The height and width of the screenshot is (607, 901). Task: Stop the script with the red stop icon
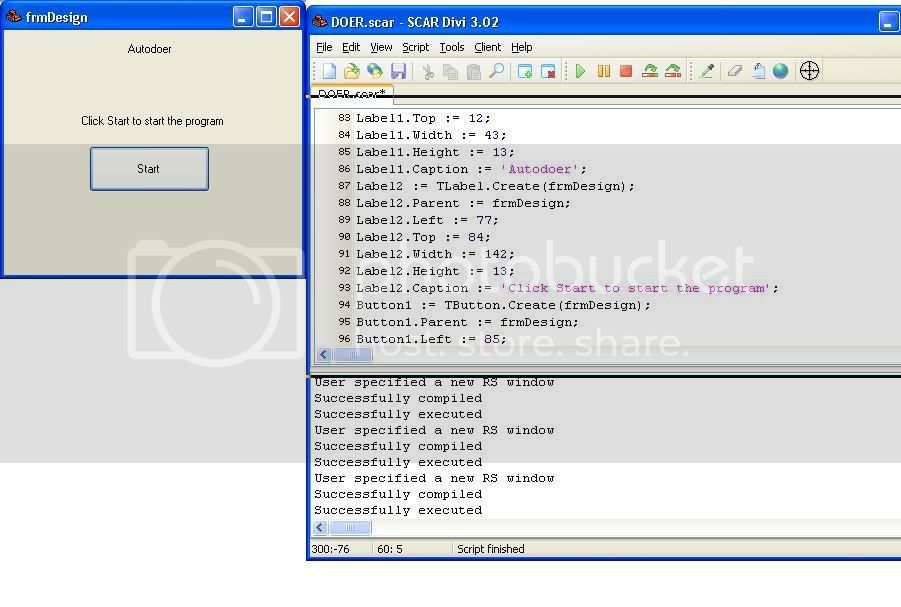(x=626, y=71)
